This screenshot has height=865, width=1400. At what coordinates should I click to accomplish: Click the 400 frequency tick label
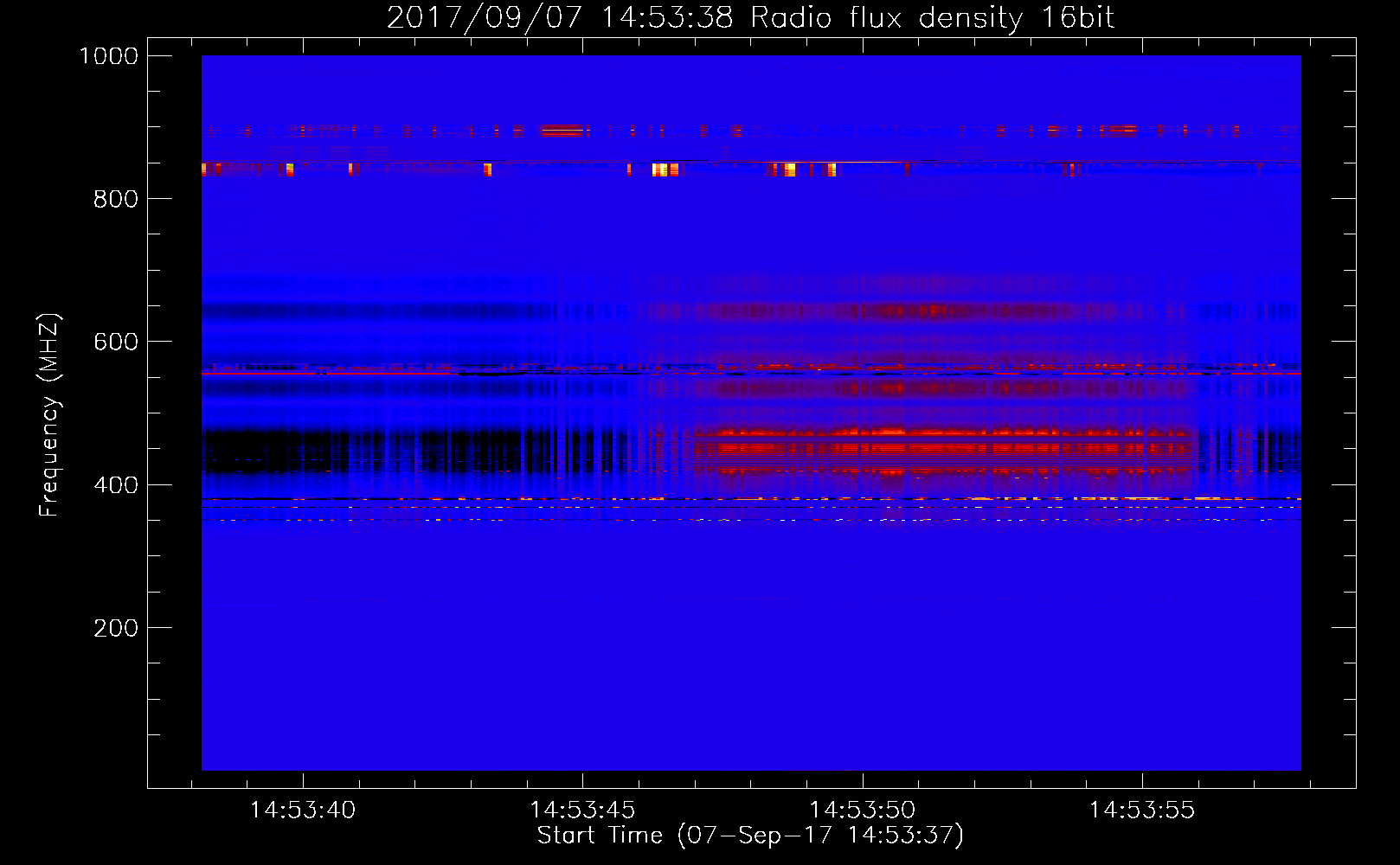pyautogui.click(x=116, y=484)
